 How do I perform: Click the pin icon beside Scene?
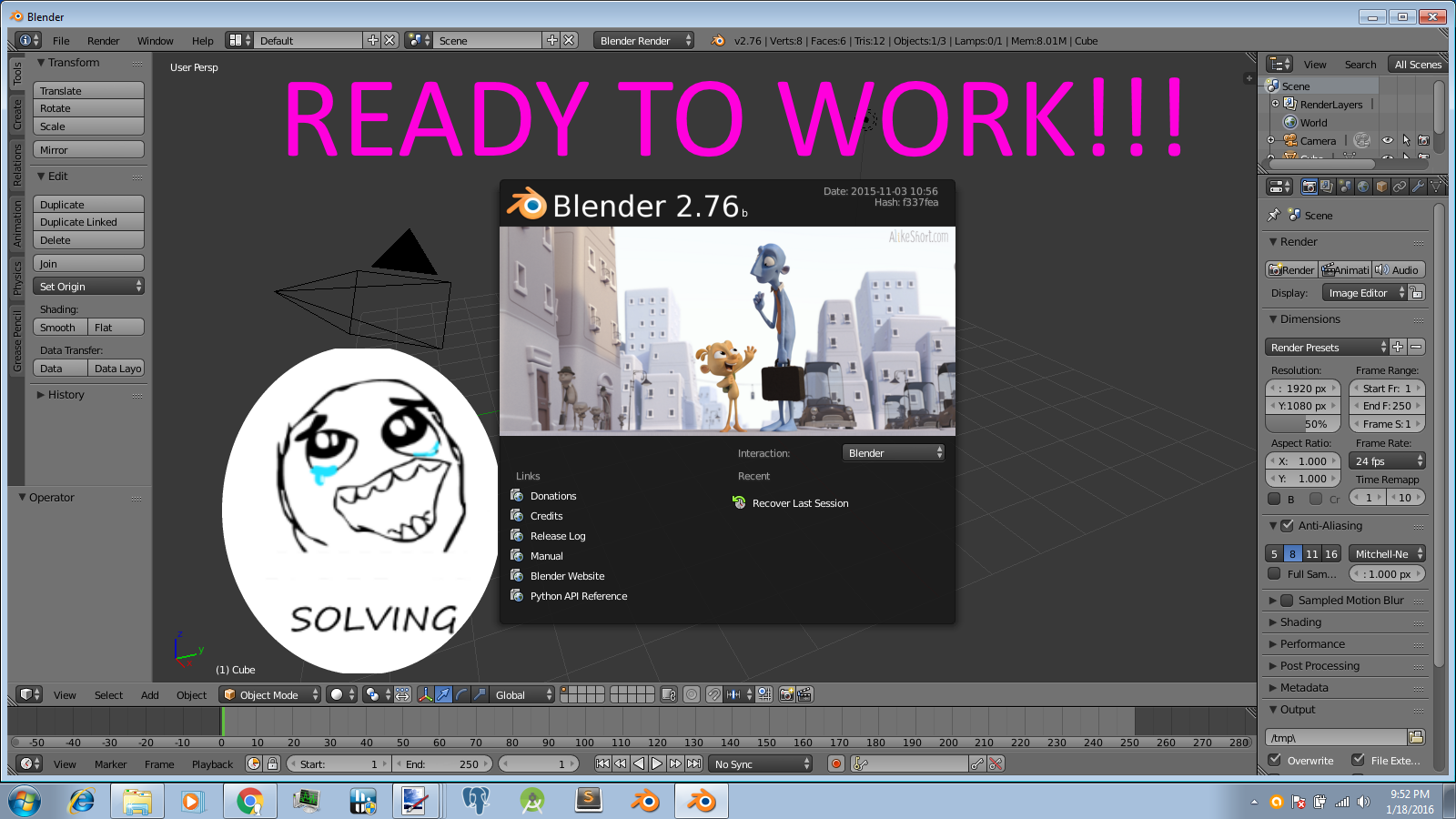(x=1273, y=216)
